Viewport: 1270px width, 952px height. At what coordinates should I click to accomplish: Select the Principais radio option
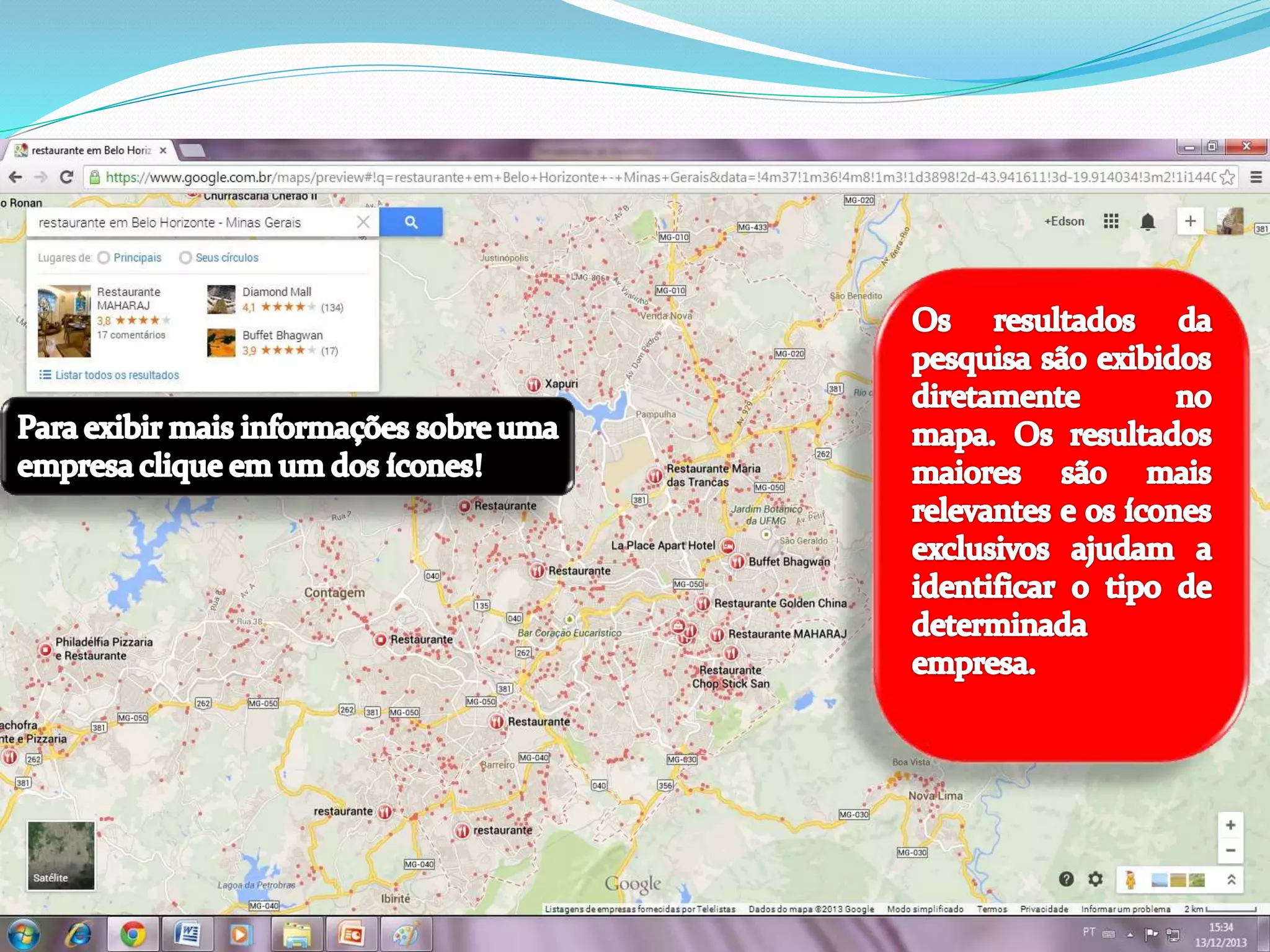click(104, 258)
